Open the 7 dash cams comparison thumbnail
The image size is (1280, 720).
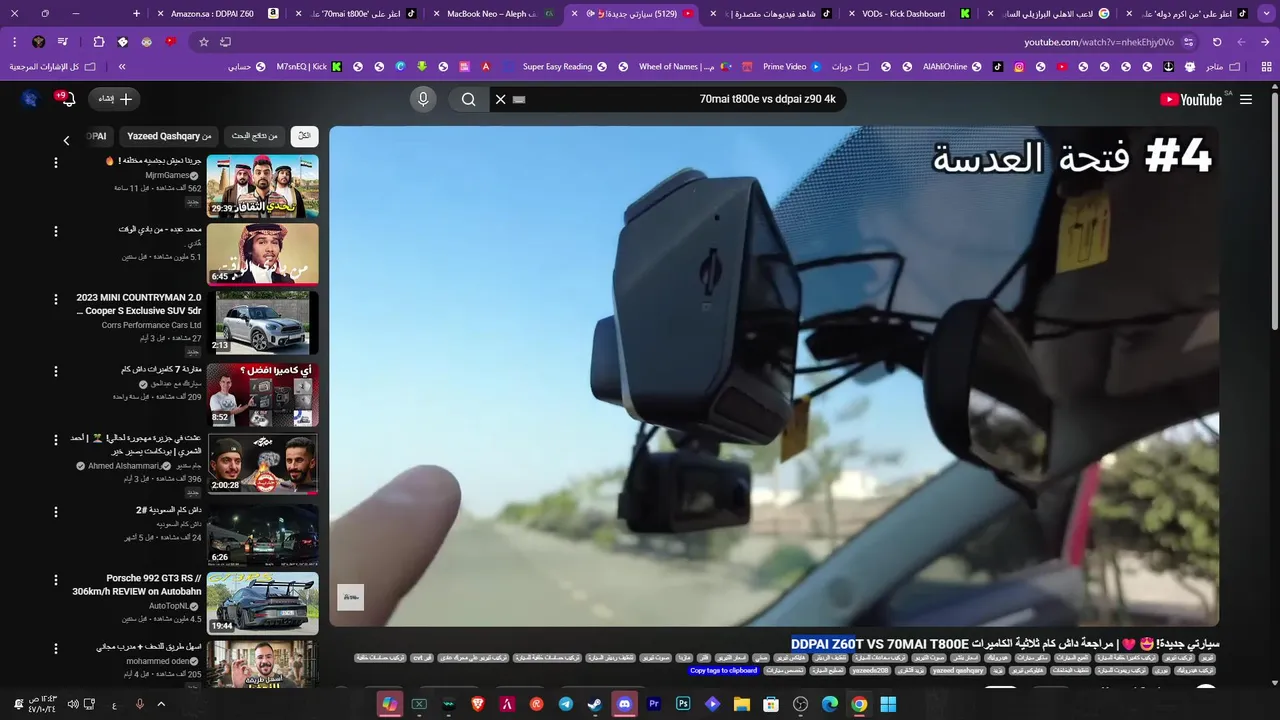coord(262,395)
